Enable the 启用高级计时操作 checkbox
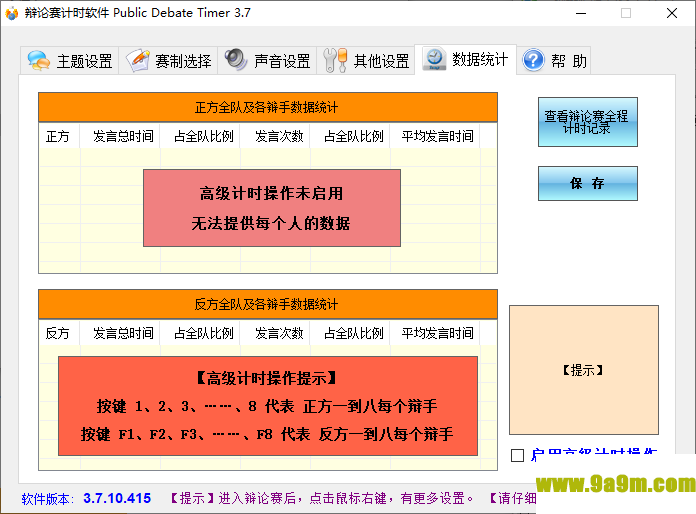696x514 pixels. coord(517,456)
